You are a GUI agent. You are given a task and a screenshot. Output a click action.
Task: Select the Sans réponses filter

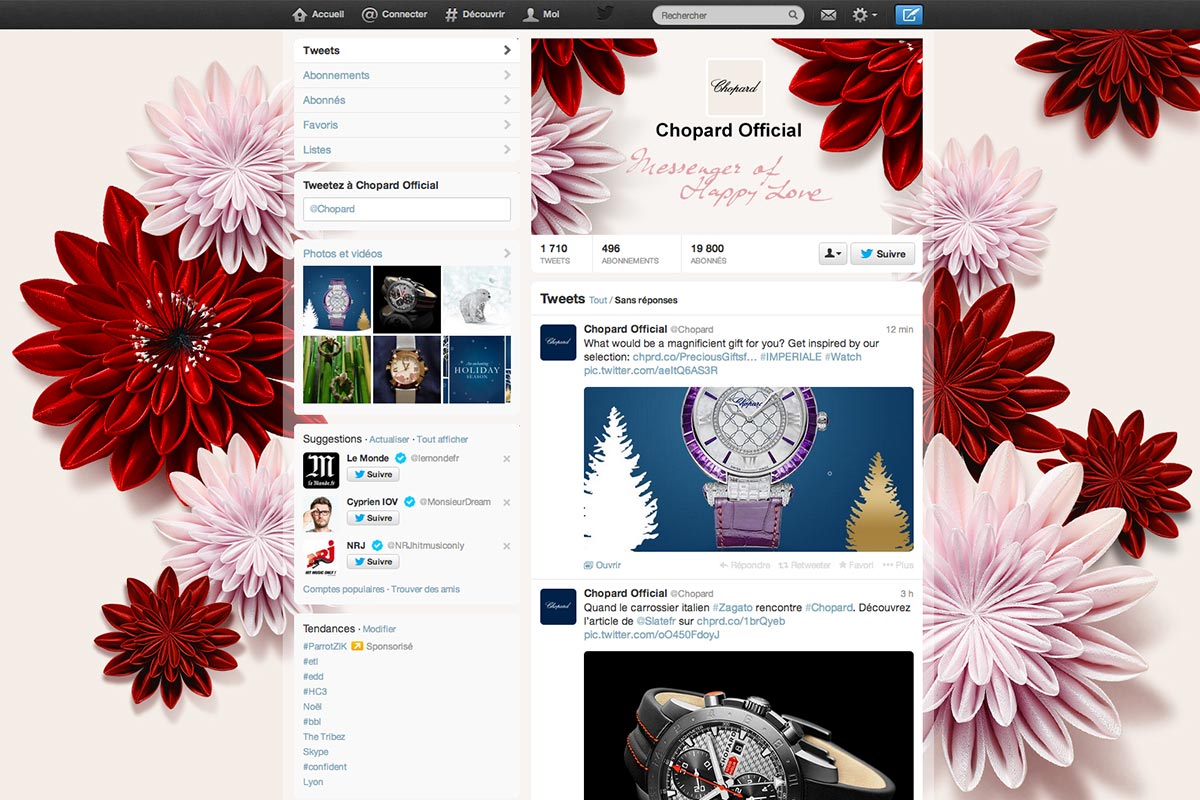click(646, 300)
